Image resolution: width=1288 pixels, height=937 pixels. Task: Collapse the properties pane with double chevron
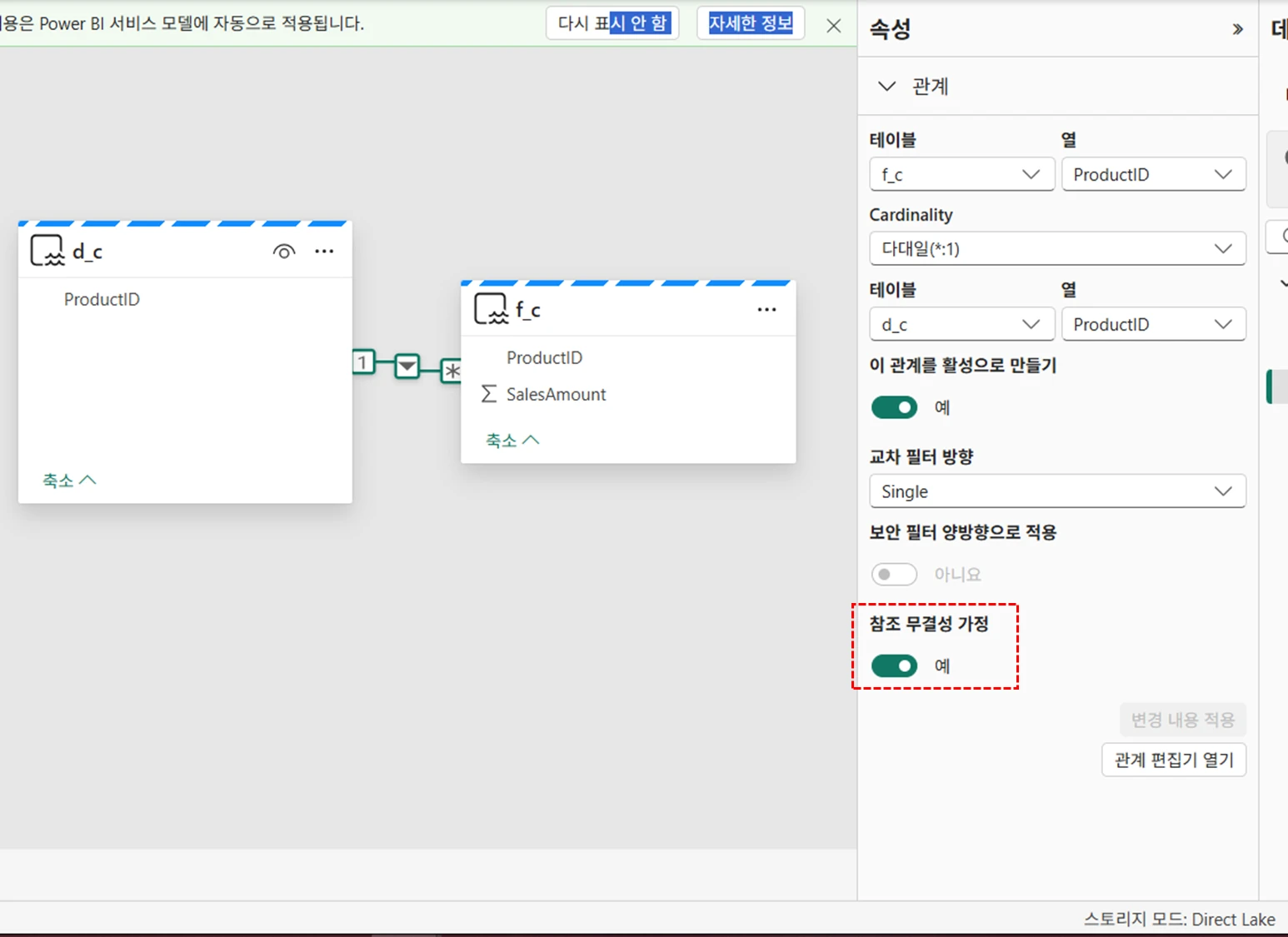pyautogui.click(x=1237, y=30)
